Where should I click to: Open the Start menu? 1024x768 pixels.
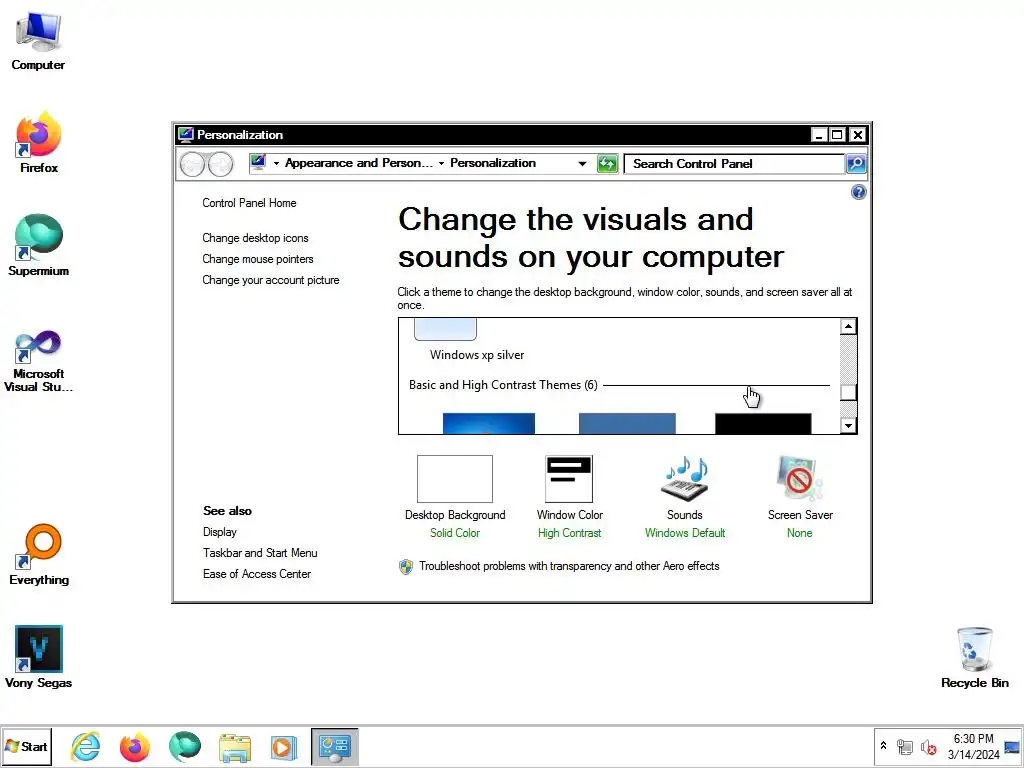[27, 746]
